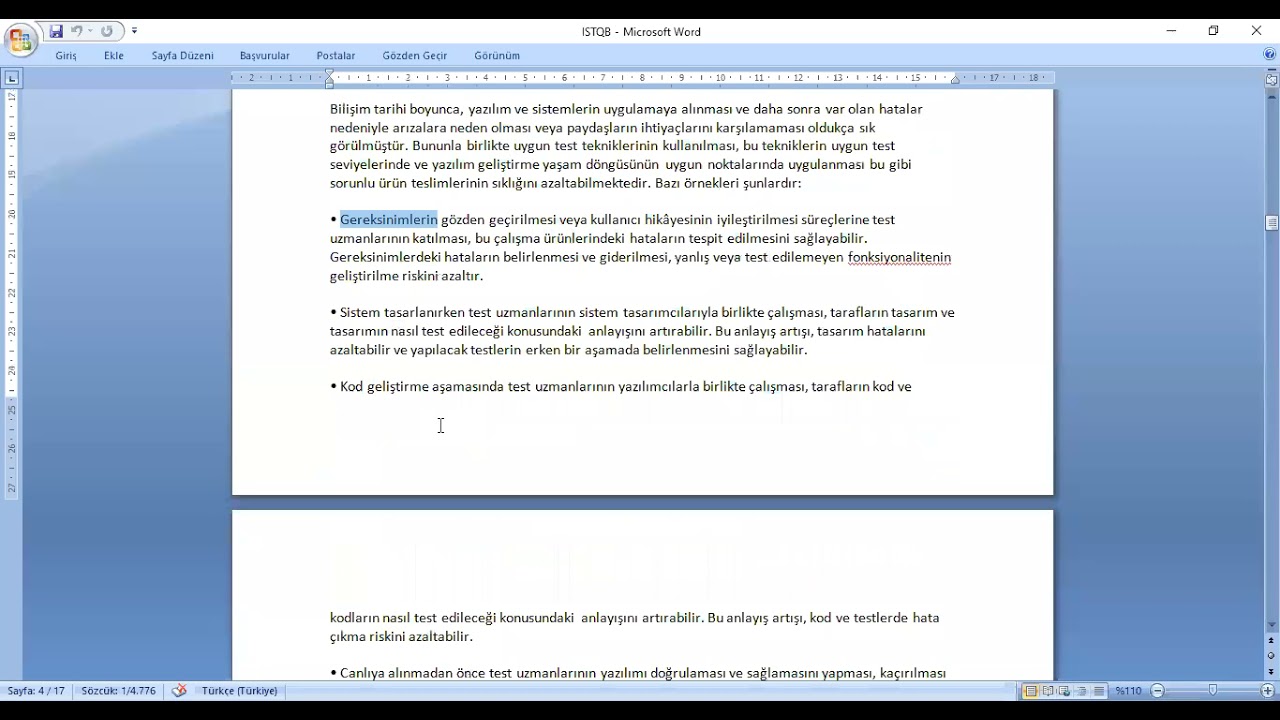Redo the last action
The height and width of the screenshot is (720, 1280).
pos(107,32)
